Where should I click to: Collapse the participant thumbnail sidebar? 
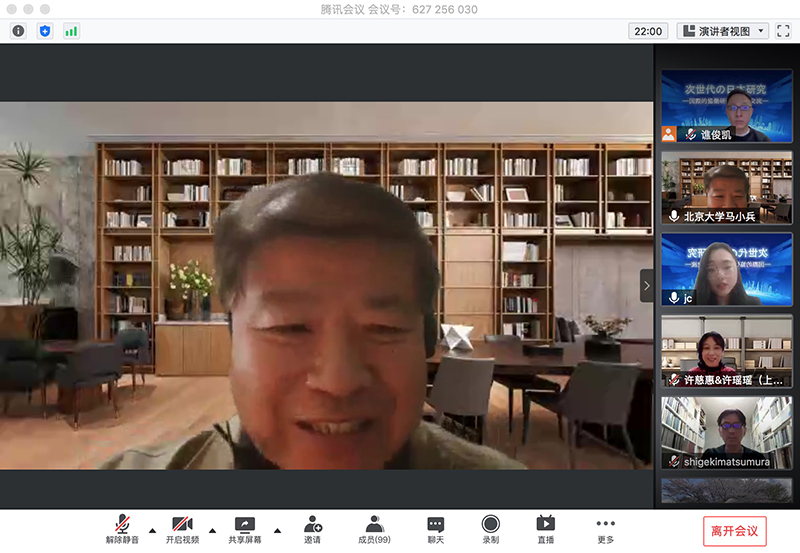point(646,285)
